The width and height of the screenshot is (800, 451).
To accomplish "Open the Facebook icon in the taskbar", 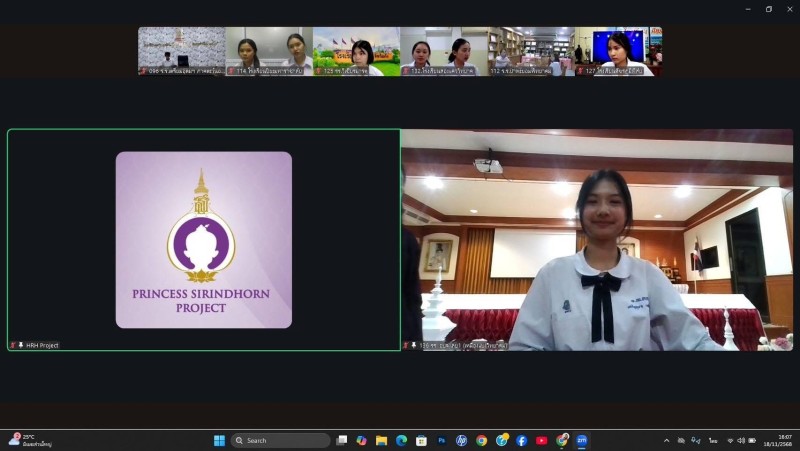I will pos(521,440).
